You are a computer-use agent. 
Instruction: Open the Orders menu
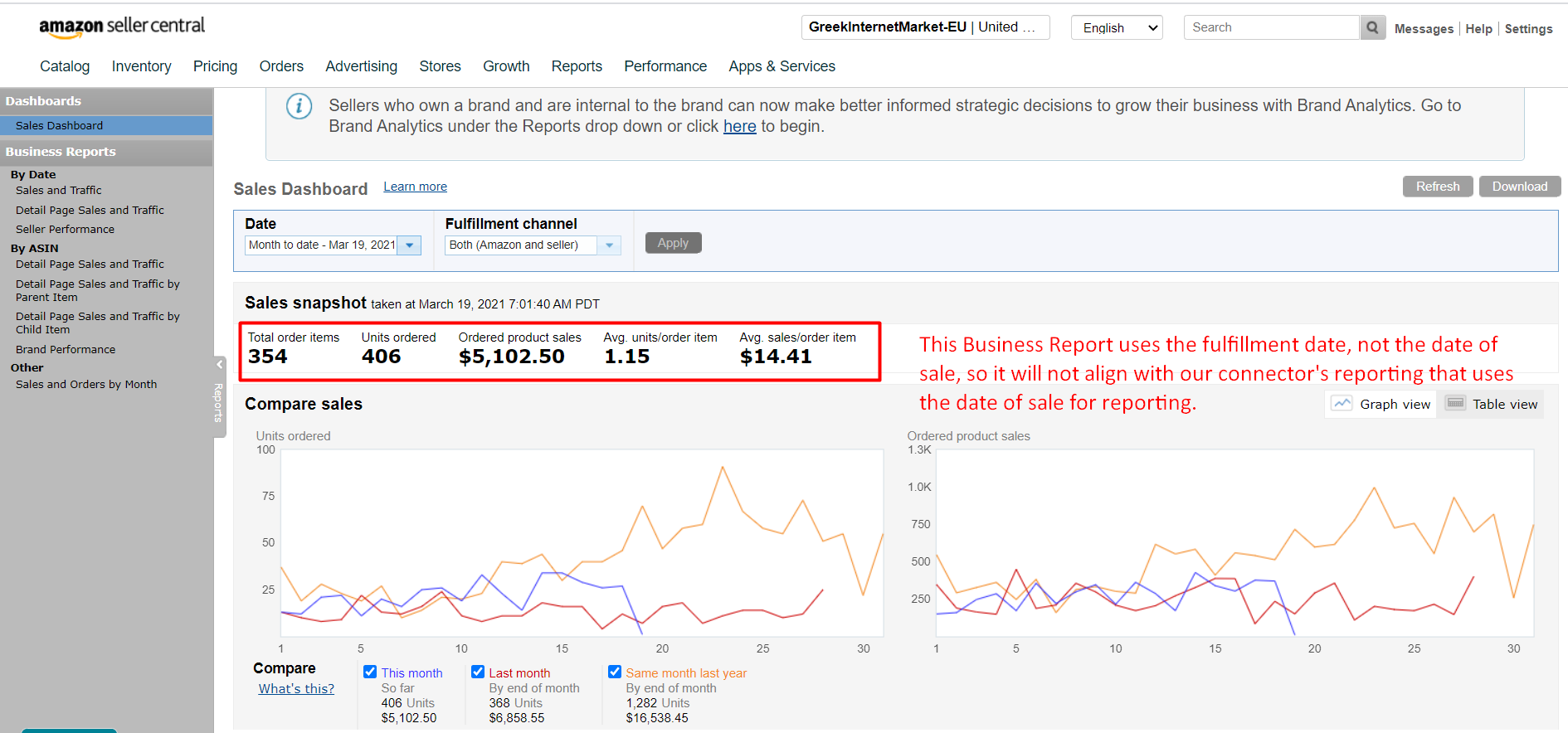point(281,66)
